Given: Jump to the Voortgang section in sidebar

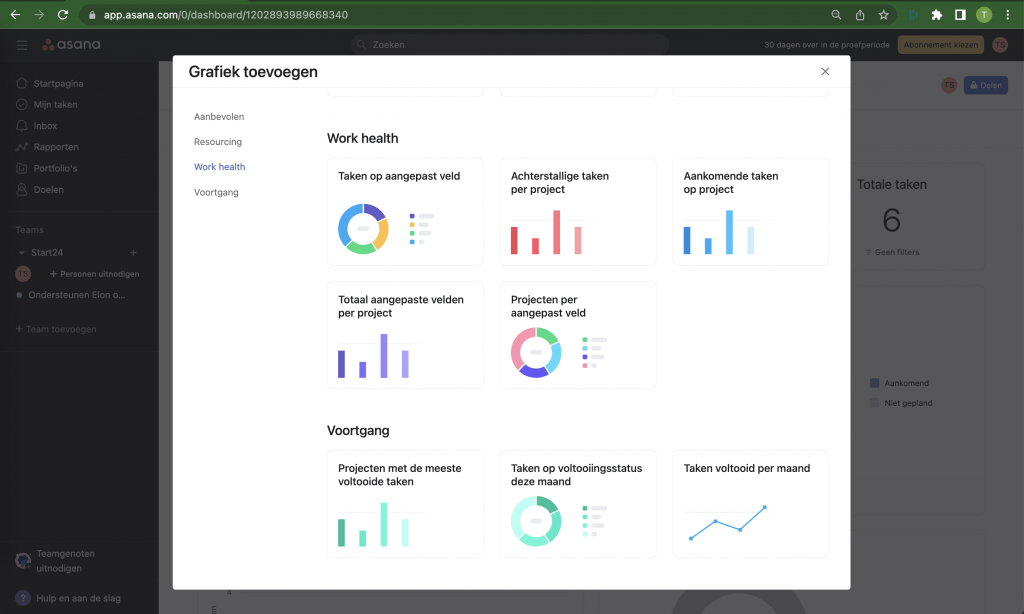Looking at the screenshot, I should tap(216, 192).
